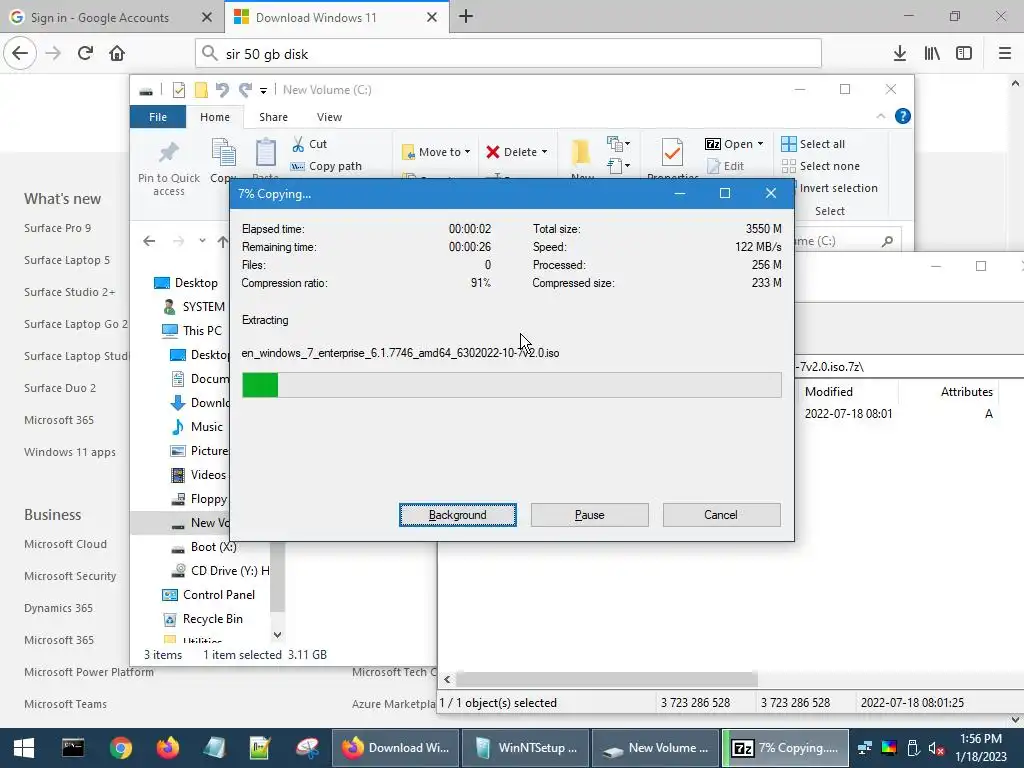Click 7-Zip horizontal scrollbar
The width and height of the screenshot is (1024, 768).
(607, 679)
